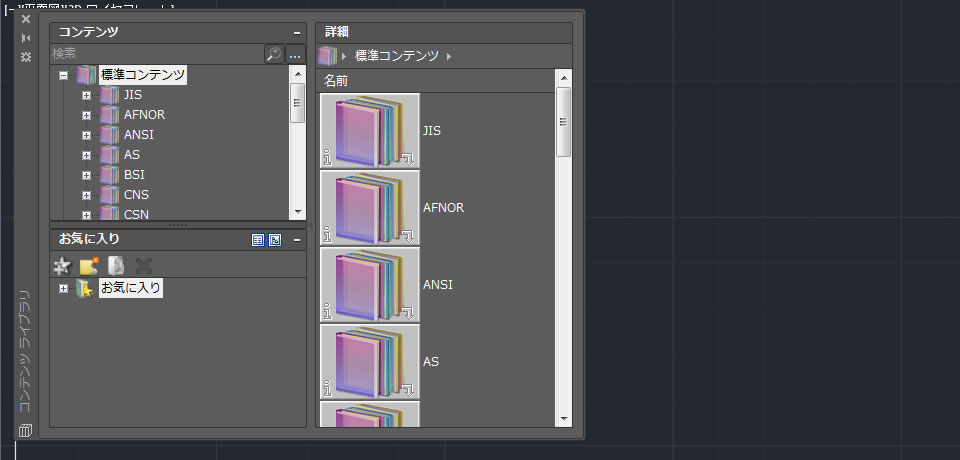The image size is (960, 460).
Task: Click the add to favorites star icon
Action: pos(62,266)
